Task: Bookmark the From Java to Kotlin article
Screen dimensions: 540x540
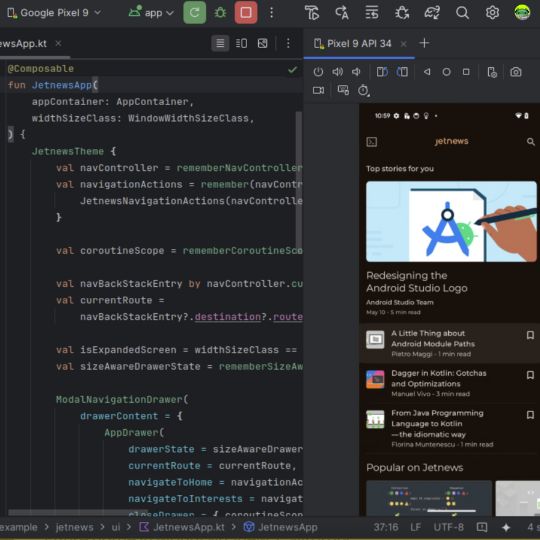Action: coord(530,415)
